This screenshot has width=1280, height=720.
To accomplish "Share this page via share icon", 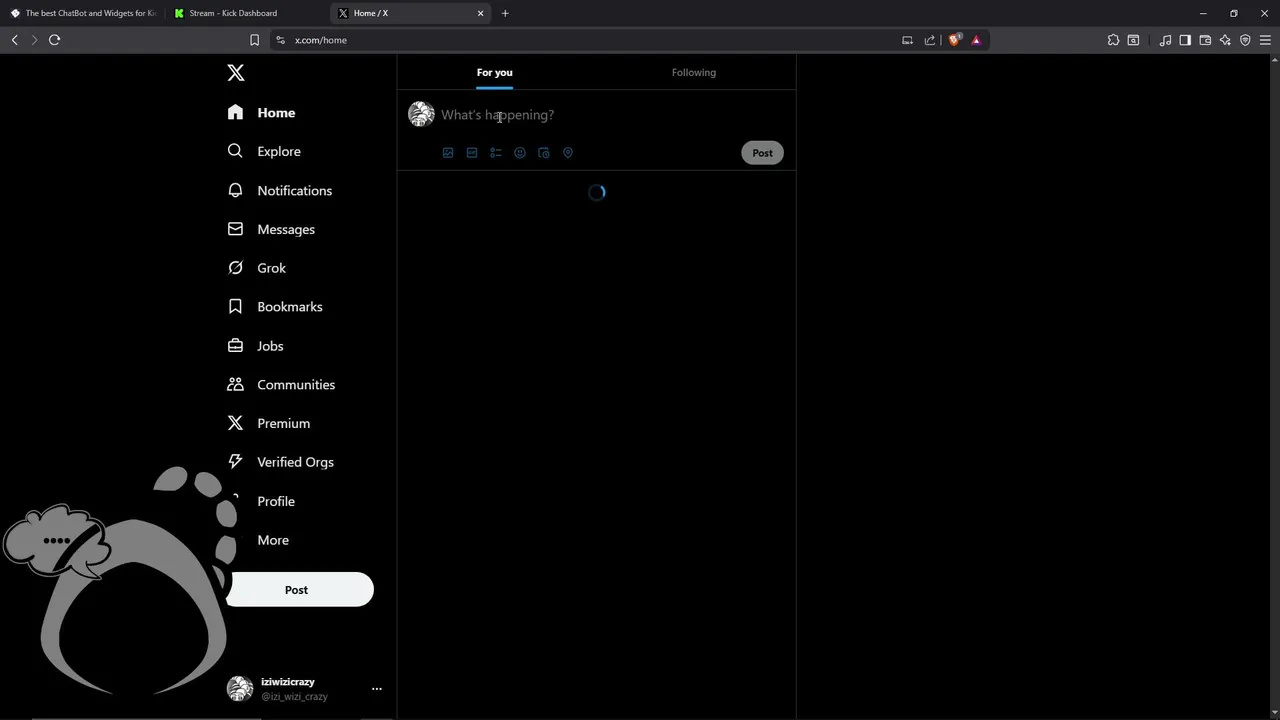I will (930, 40).
